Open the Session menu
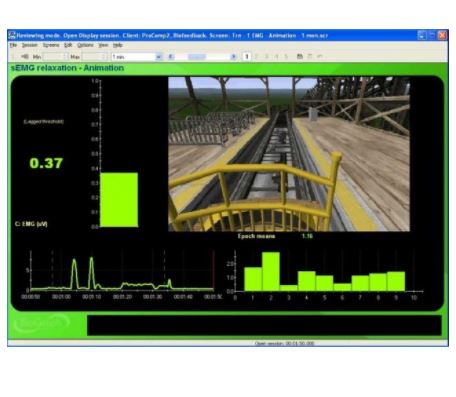The image size is (456, 397). pyautogui.click(x=30, y=45)
